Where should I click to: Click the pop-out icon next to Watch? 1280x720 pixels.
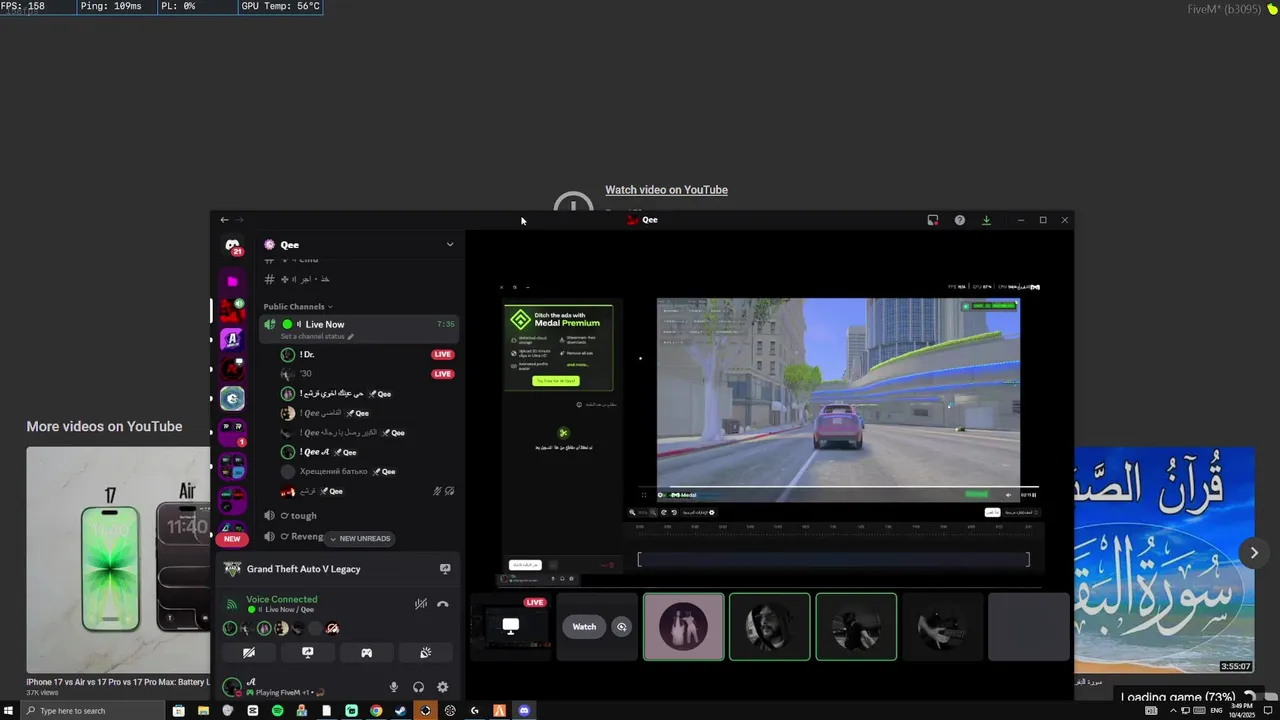point(622,627)
